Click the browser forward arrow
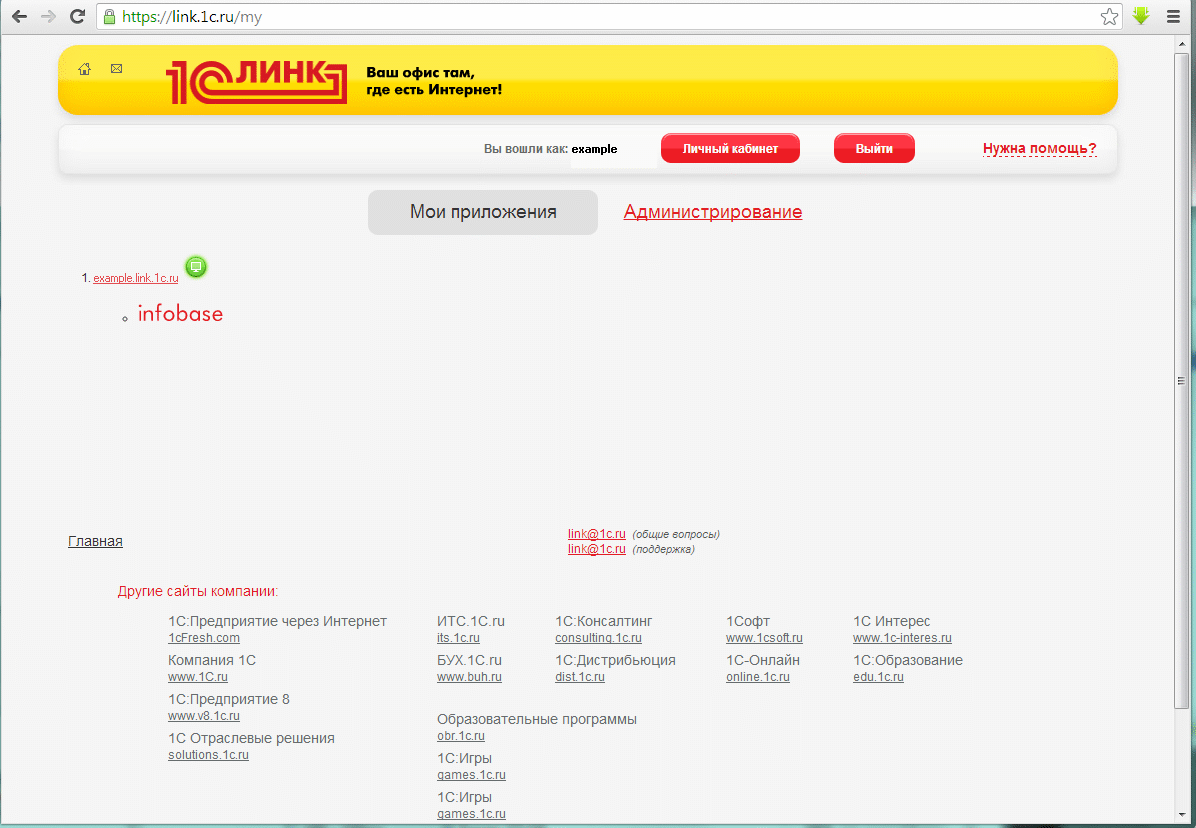The width and height of the screenshot is (1196, 828). tap(48, 17)
